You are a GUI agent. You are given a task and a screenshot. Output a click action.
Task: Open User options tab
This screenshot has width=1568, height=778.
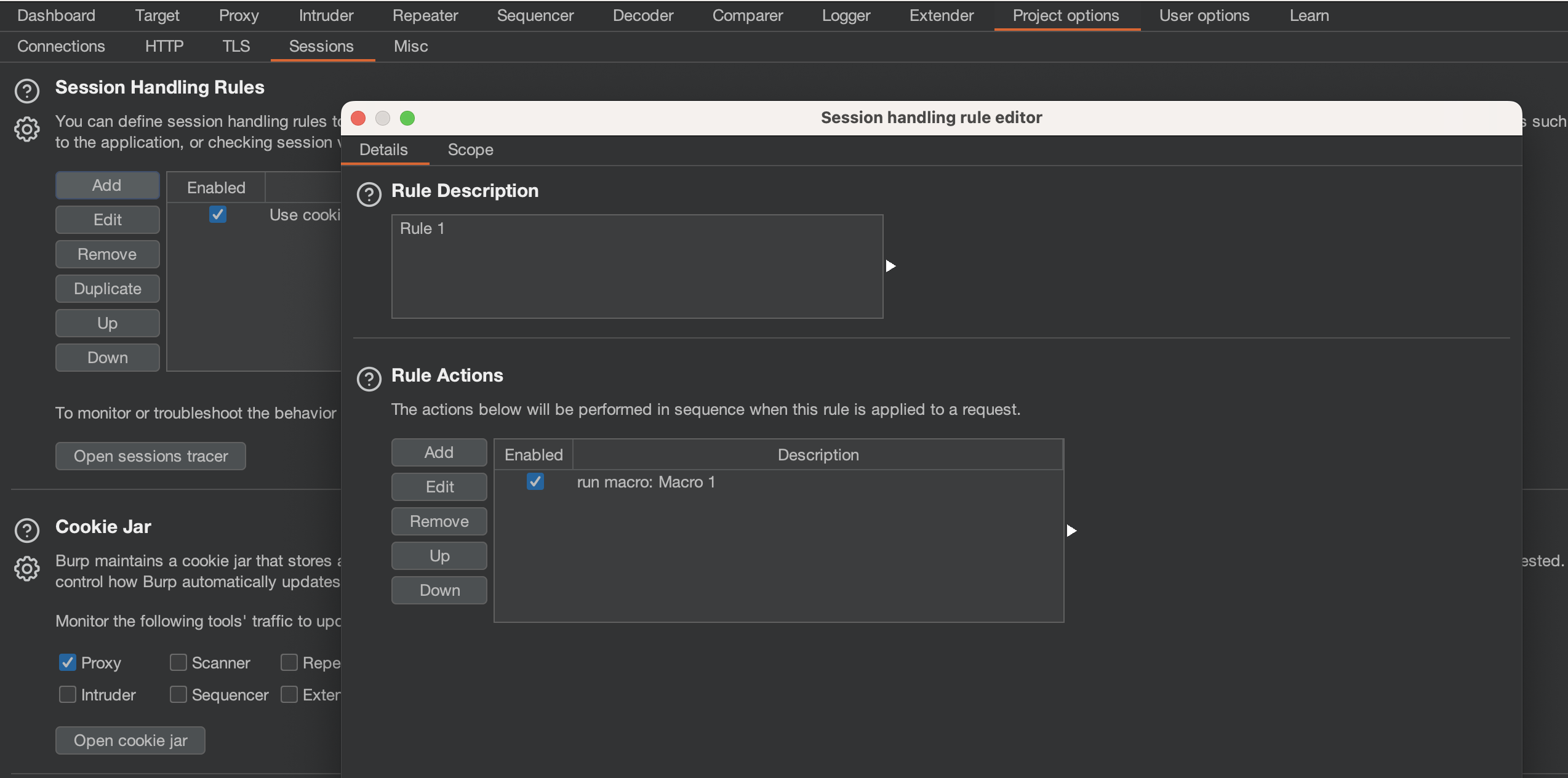click(1204, 15)
